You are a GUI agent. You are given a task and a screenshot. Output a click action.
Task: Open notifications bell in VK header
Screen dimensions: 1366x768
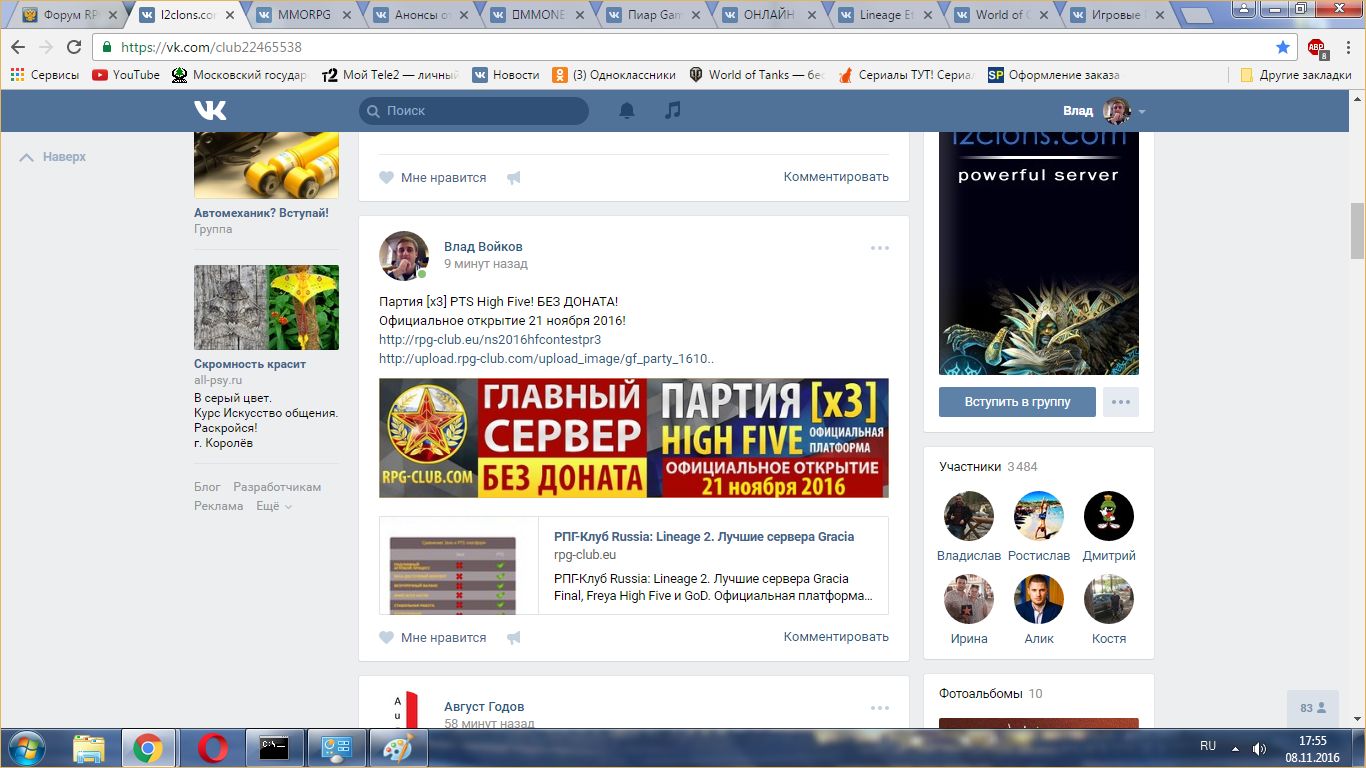(x=627, y=111)
